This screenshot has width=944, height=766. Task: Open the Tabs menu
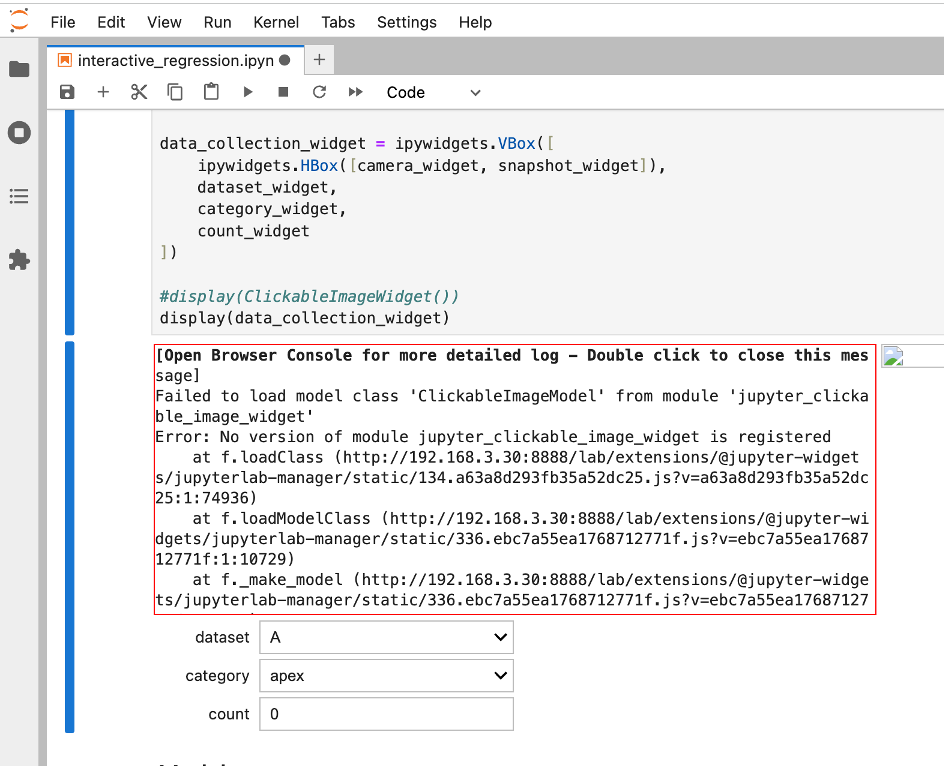pyautogui.click(x=338, y=22)
